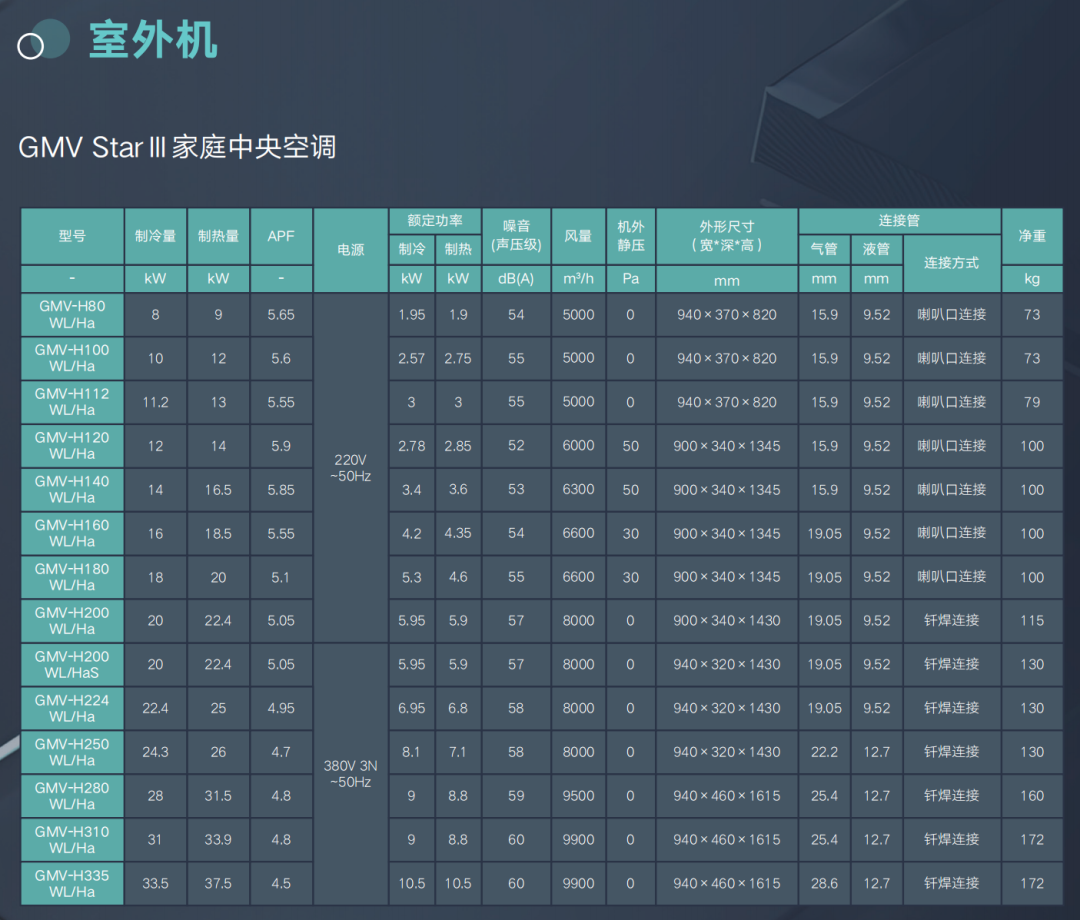The height and width of the screenshot is (920, 1080).
Task: Click gas pipe value 22.2
Action: point(824,752)
